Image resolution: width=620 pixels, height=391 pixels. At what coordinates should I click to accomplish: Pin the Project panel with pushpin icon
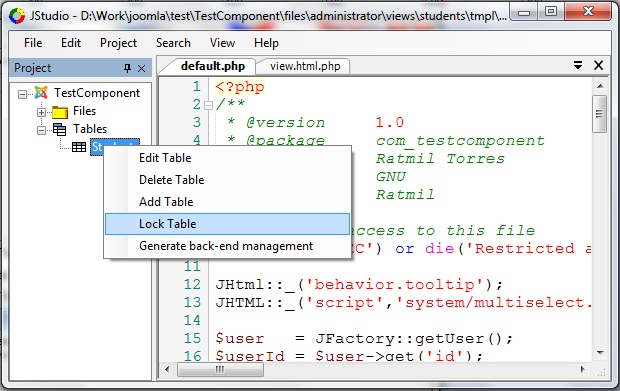click(x=127, y=68)
